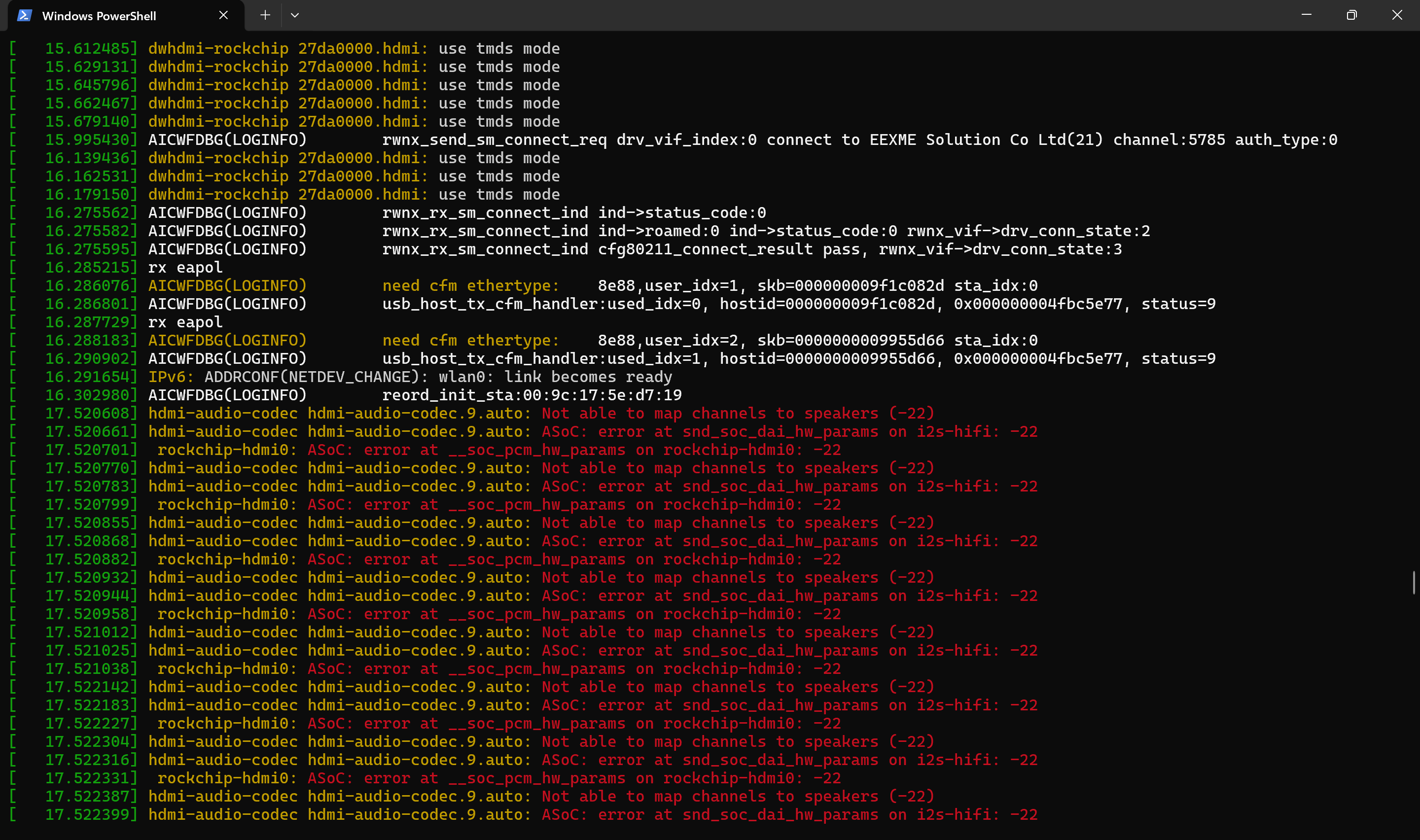This screenshot has height=840, width=1420.
Task: Click the vertical scrollbar thumb
Action: [x=1414, y=583]
